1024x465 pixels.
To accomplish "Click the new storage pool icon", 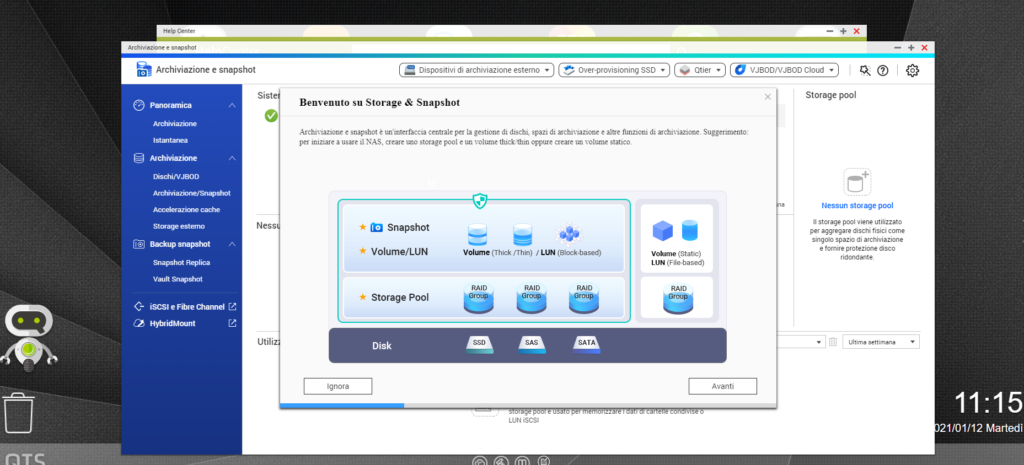I will [857, 182].
